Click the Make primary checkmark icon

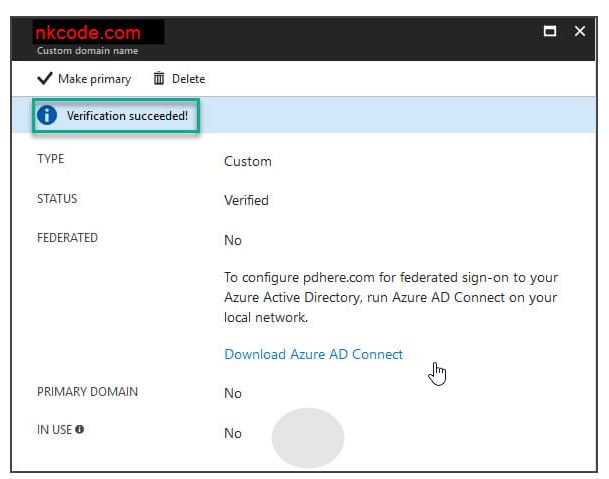coord(45,78)
